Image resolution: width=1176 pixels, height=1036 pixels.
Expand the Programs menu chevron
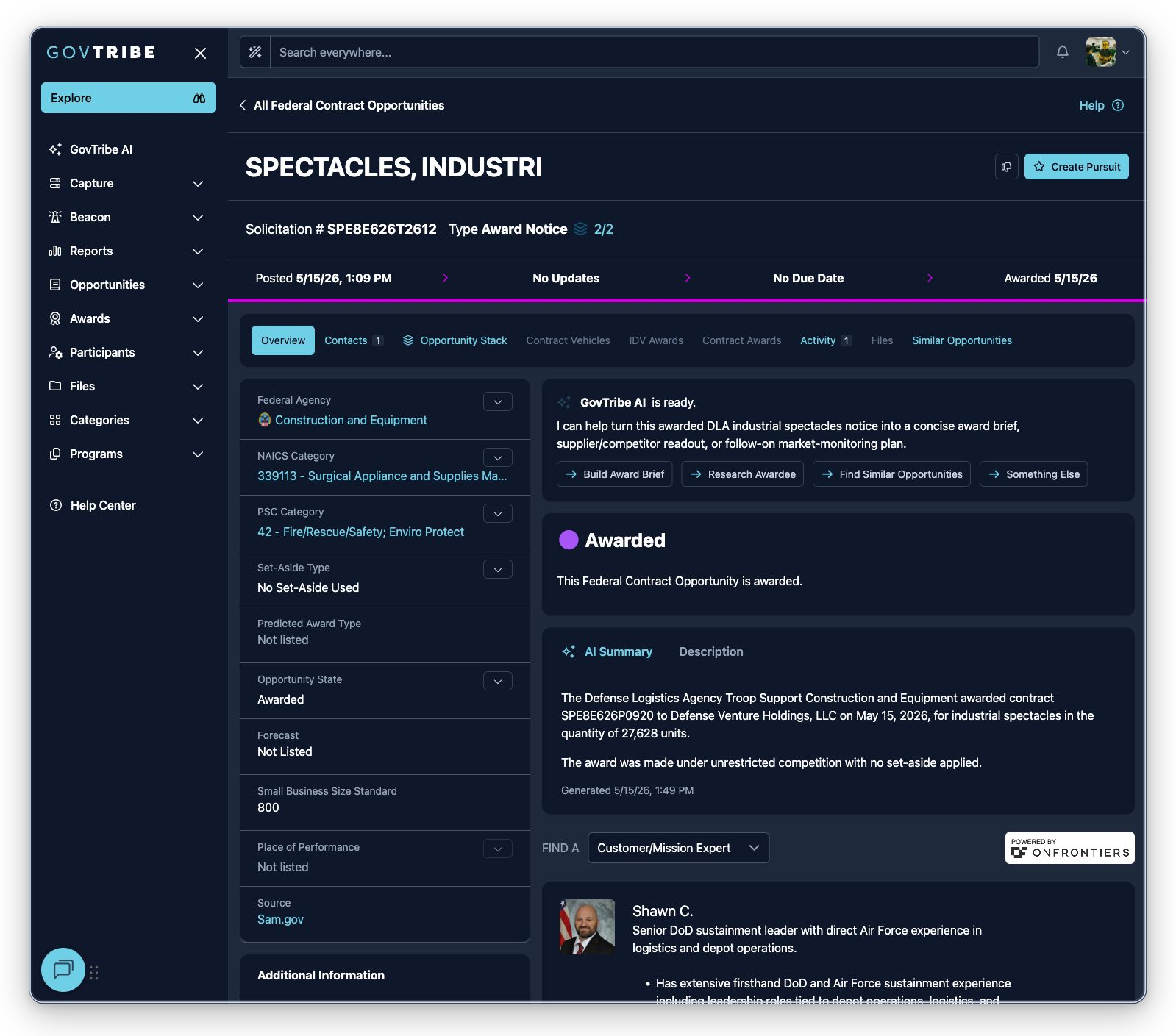[198, 454]
